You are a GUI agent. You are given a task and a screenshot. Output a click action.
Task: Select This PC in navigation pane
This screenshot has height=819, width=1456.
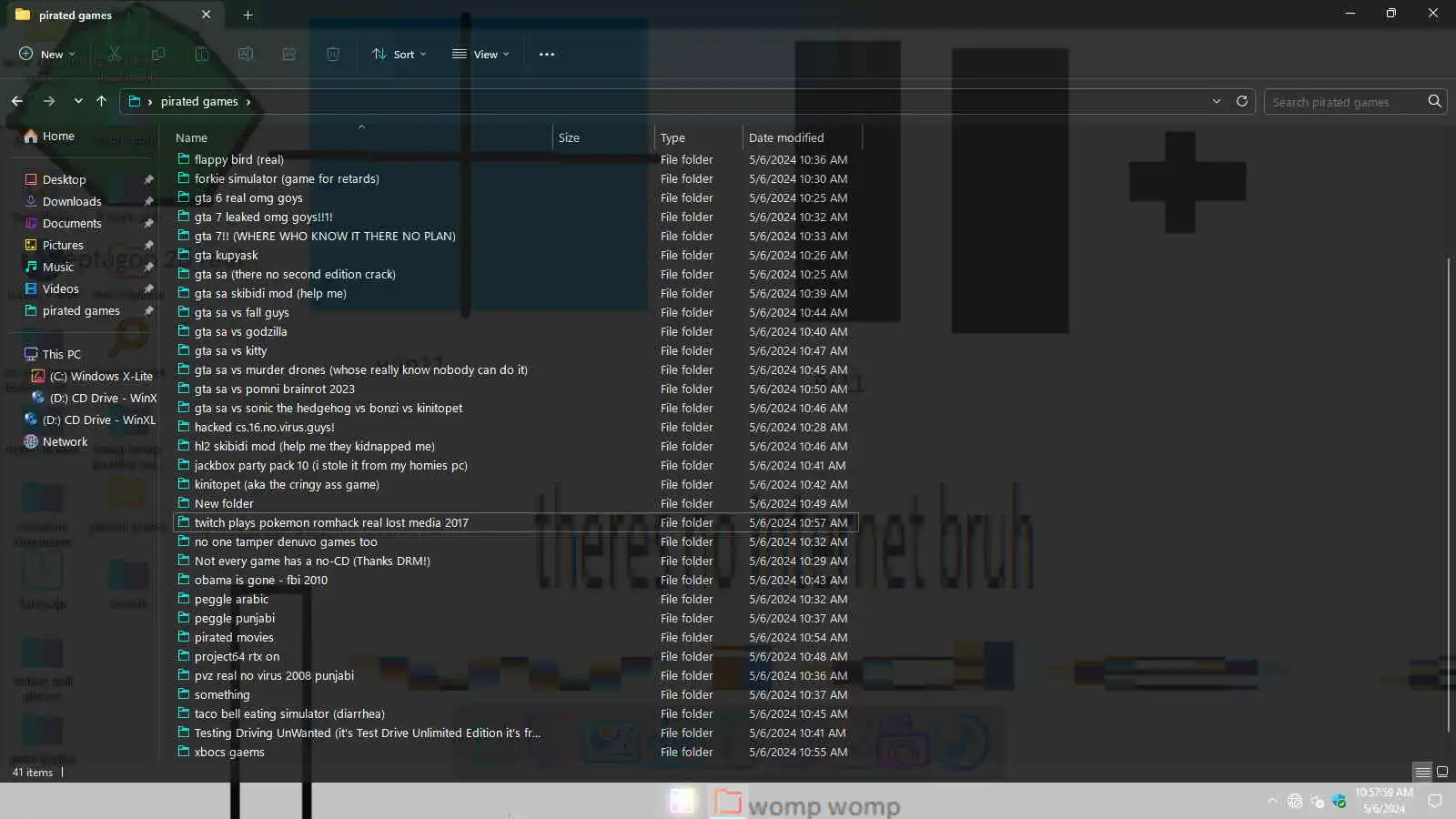tap(61, 355)
